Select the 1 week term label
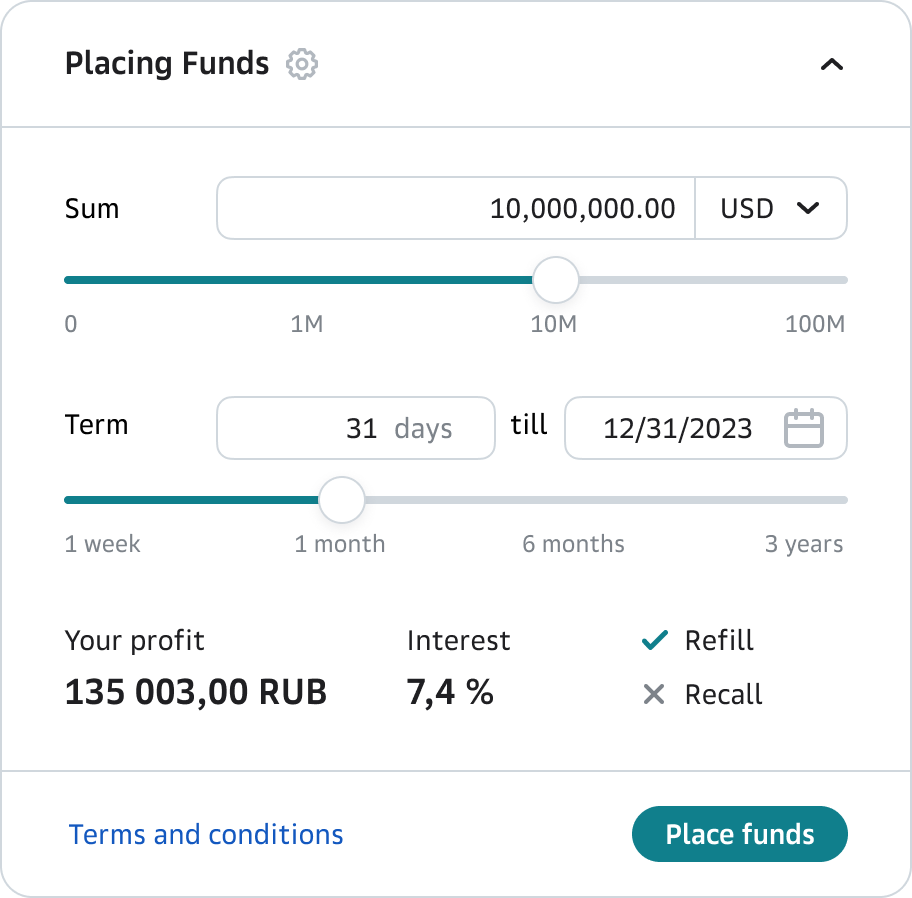The image size is (912, 898). coord(102,544)
